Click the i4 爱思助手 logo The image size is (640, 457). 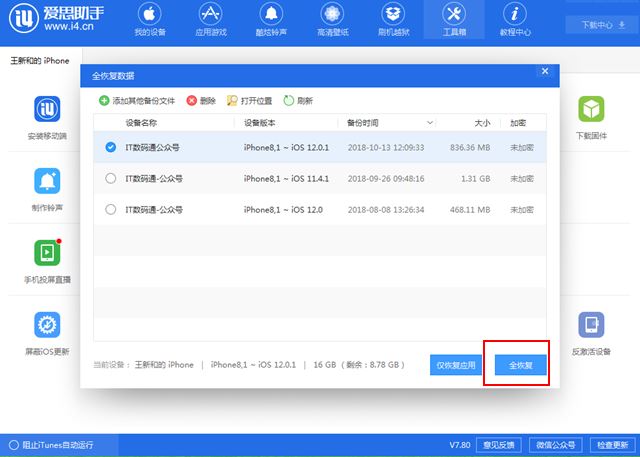coord(56,18)
